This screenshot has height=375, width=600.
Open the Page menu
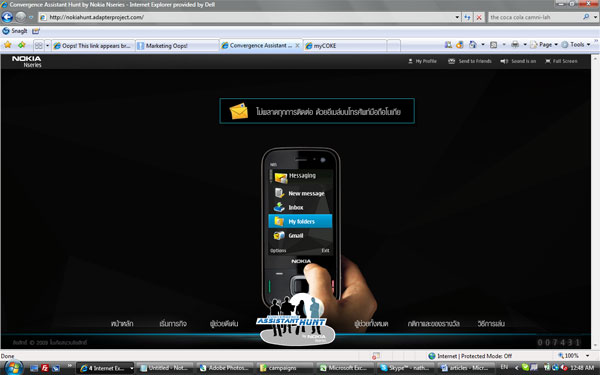(x=544, y=45)
